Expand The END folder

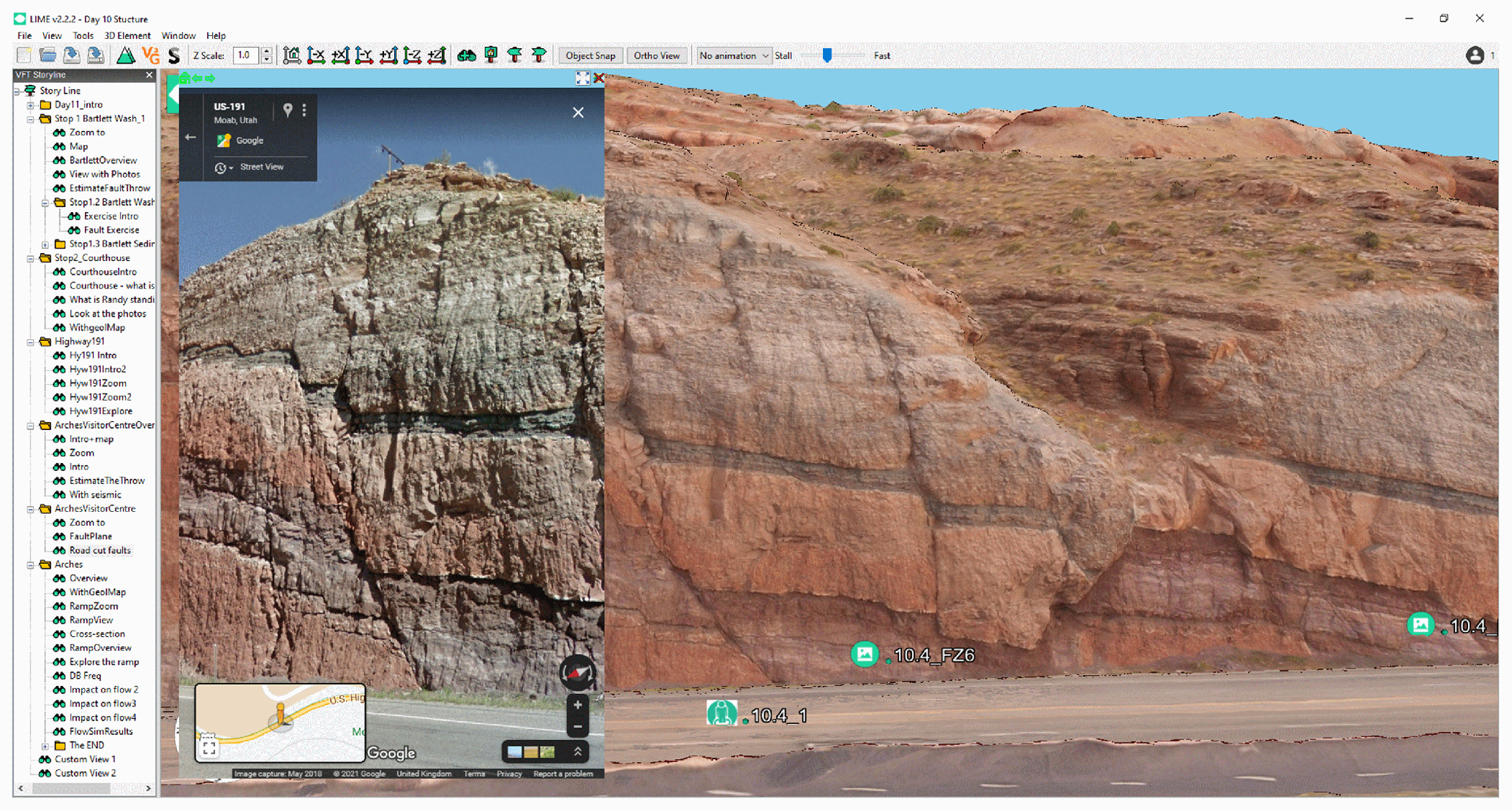pyautogui.click(x=45, y=746)
